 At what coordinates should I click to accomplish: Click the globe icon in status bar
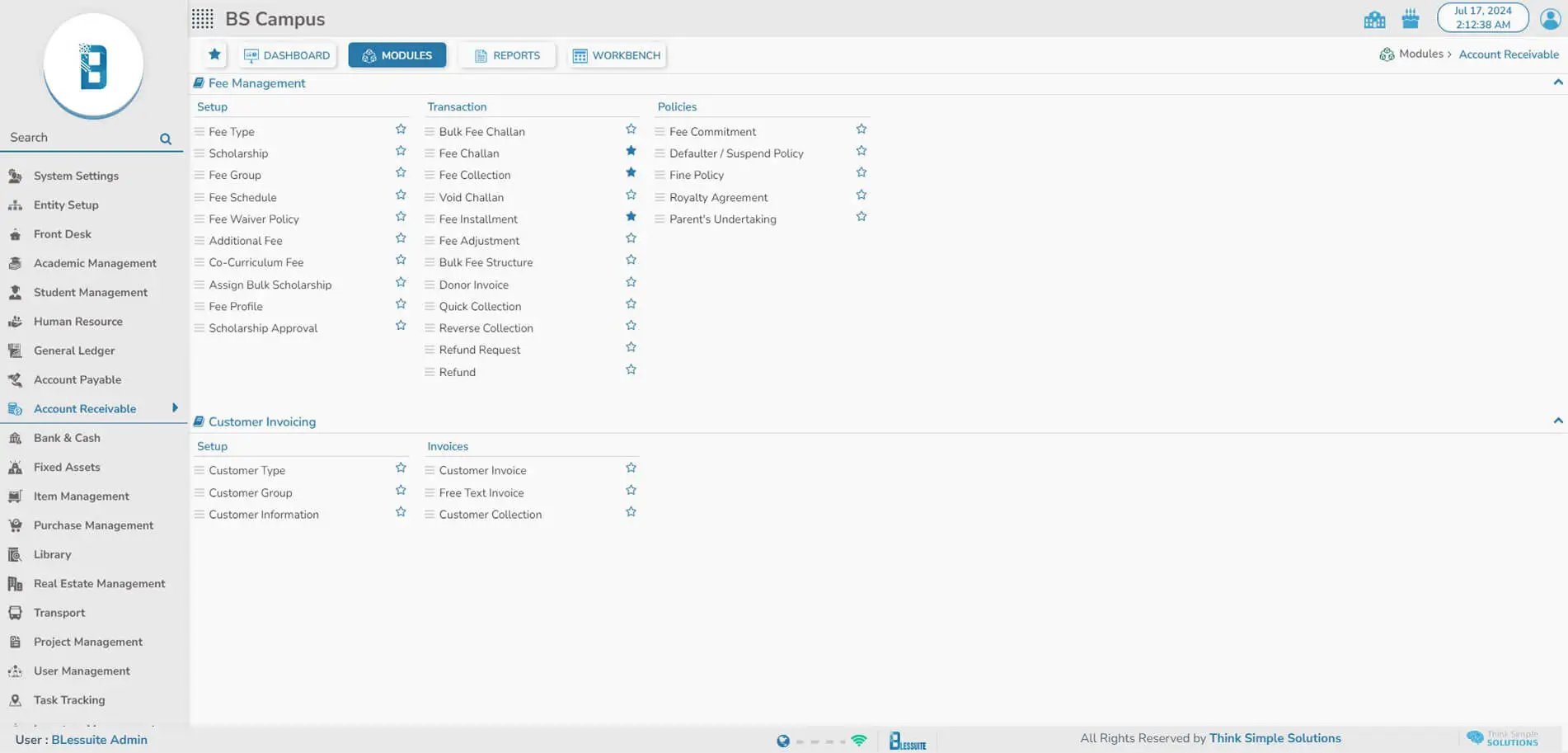(x=783, y=741)
